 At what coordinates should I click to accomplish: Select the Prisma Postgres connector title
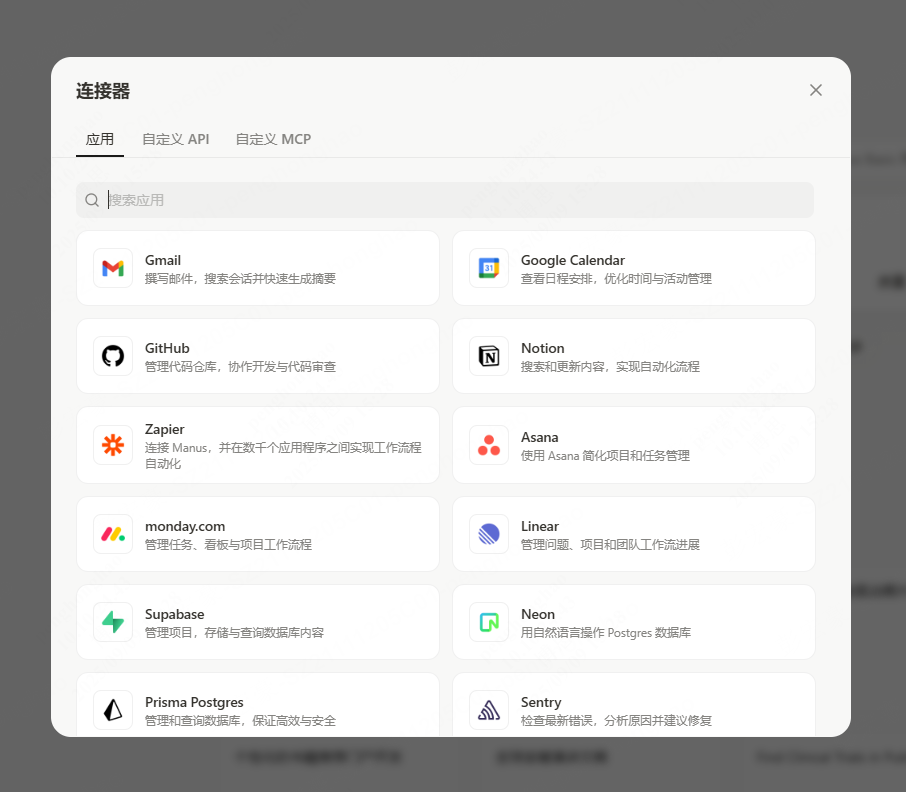pos(194,702)
